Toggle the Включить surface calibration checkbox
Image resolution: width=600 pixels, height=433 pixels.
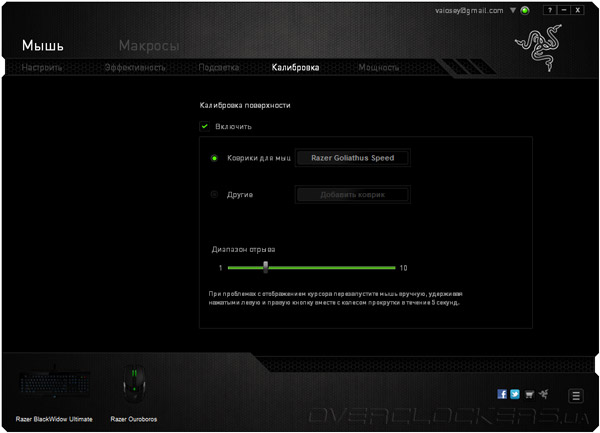205,126
